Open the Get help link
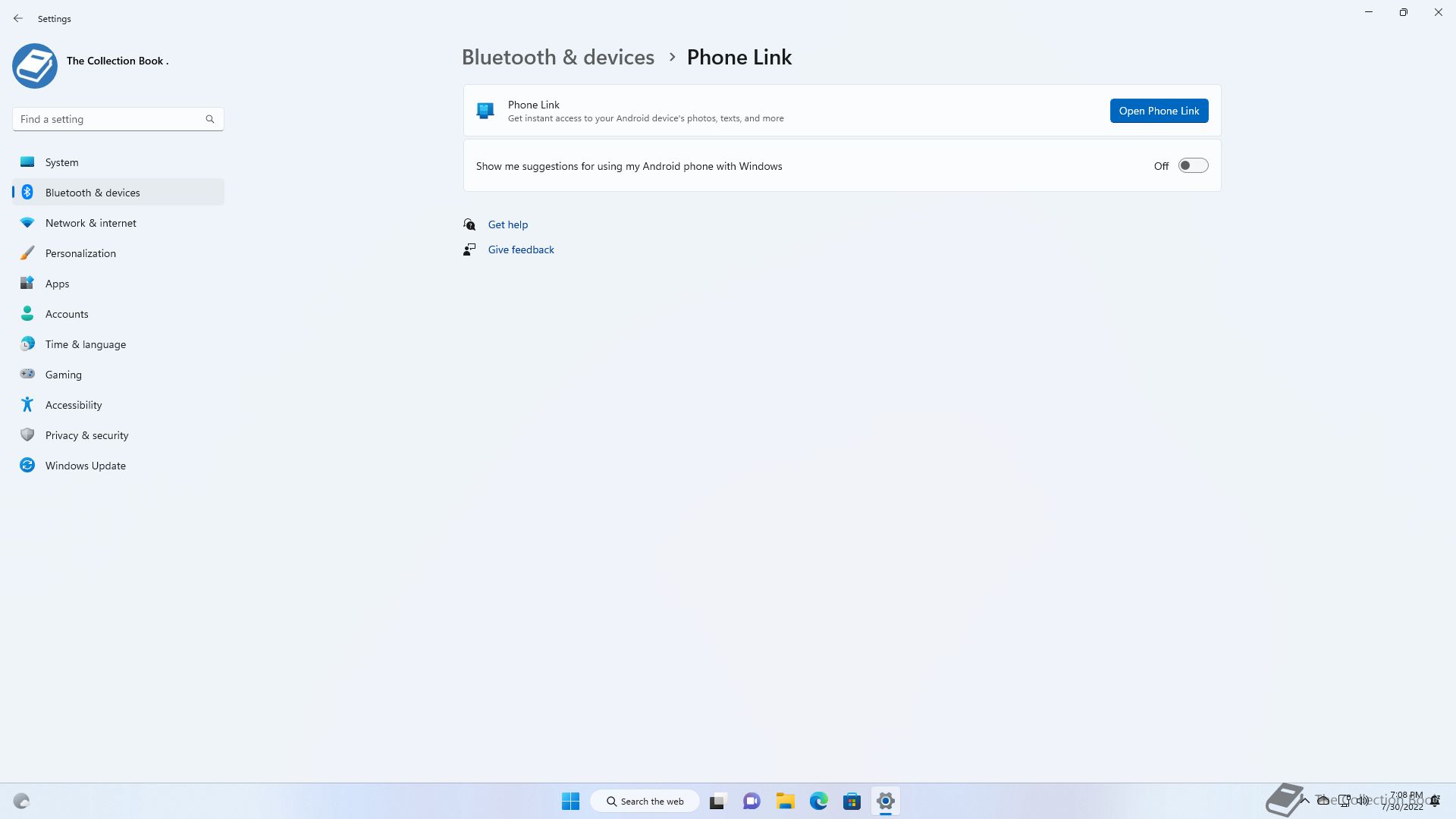Image resolution: width=1456 pixels, height=819 pixels. [507, 224]
